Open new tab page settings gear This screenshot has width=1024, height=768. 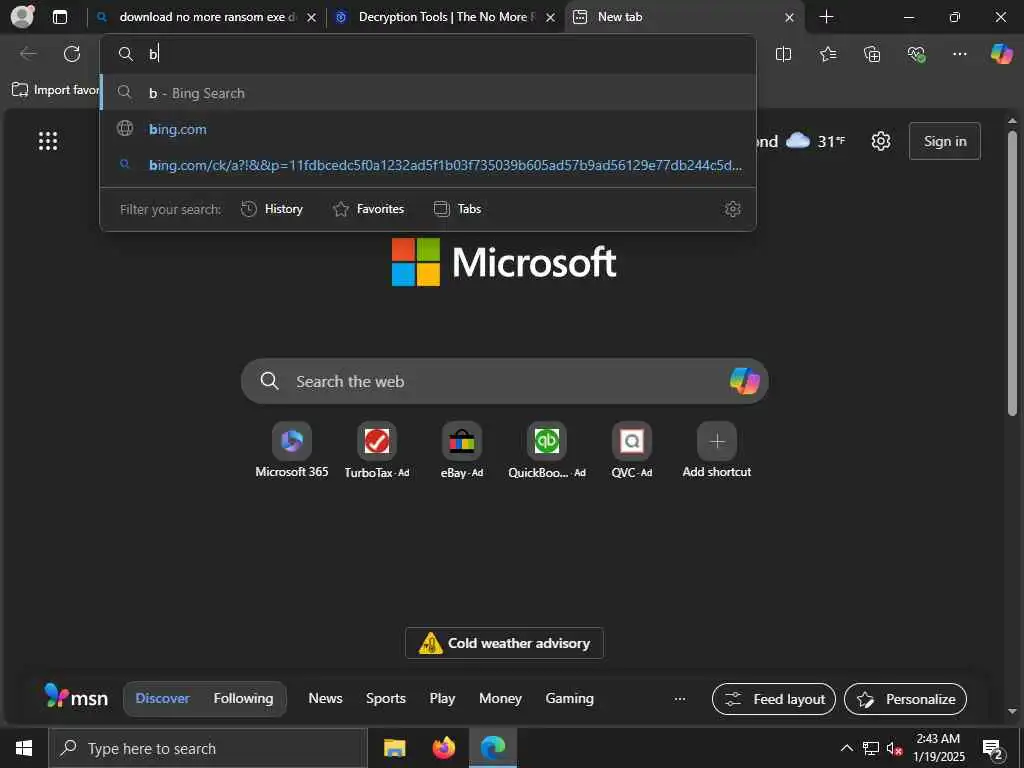pyautogui.click(x=881, y=141)
